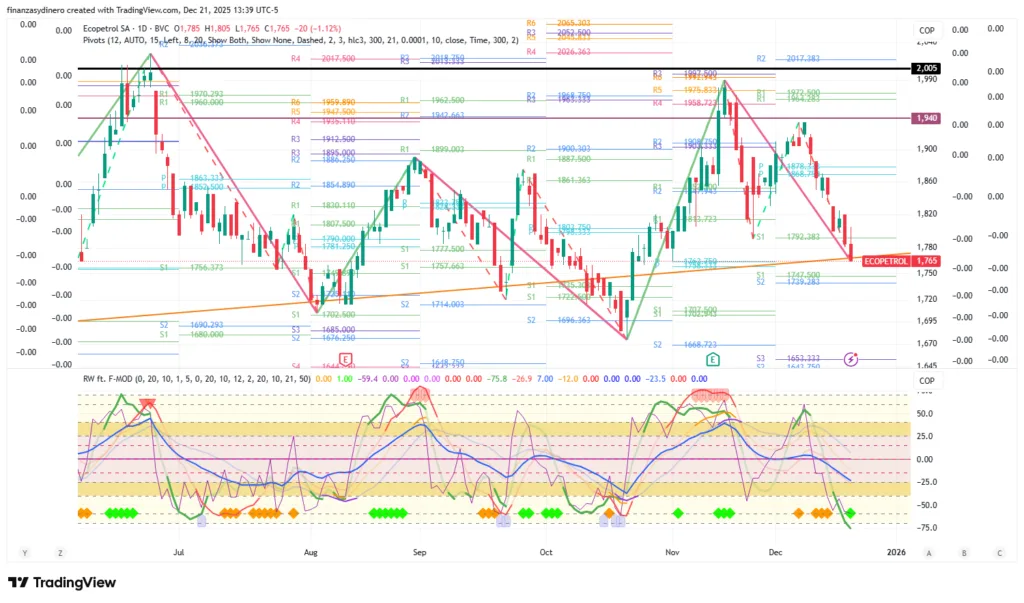The width and height of the screenshot is (1024, 603).
Task: Click the black 2,005 price level label
Action: pyautogui.click(x=926, y=68)
